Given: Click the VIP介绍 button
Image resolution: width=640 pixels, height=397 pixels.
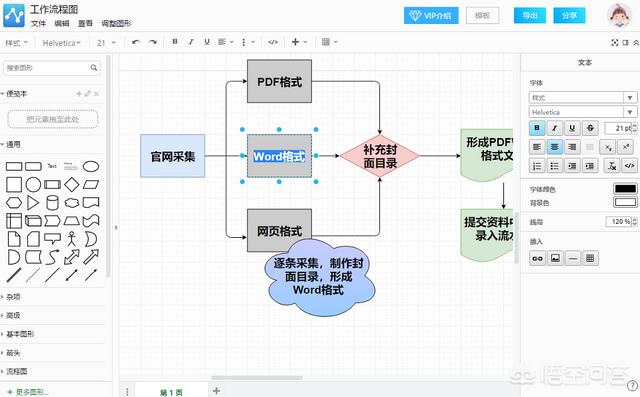Looking at the screenshot, I should click(x=431, y=16).
